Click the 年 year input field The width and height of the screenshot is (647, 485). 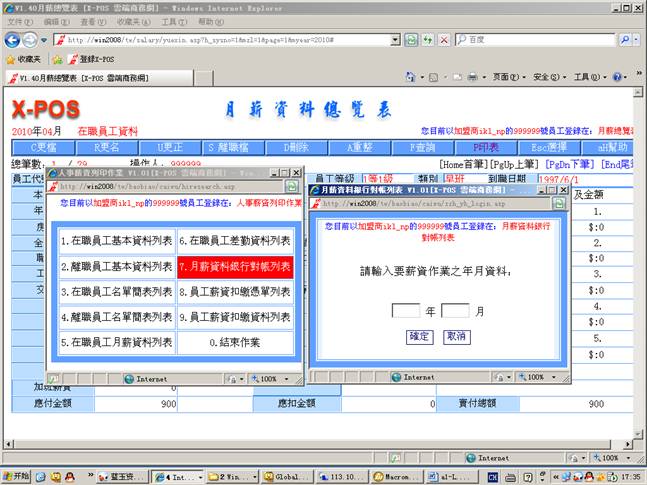click(x=406, y=311)
